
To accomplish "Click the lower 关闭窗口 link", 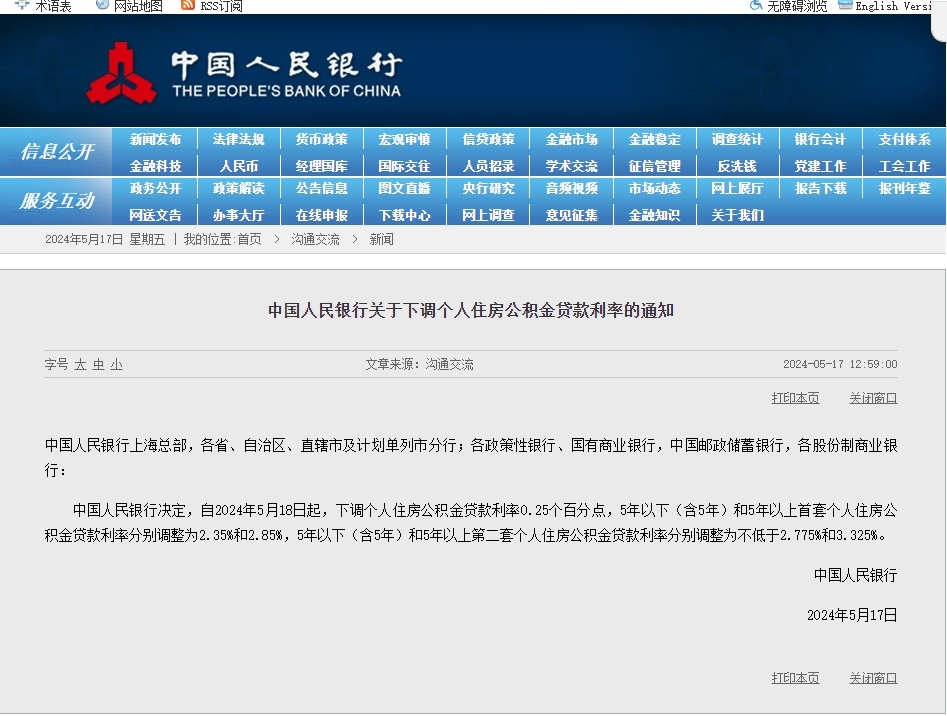I will point(873,679).
